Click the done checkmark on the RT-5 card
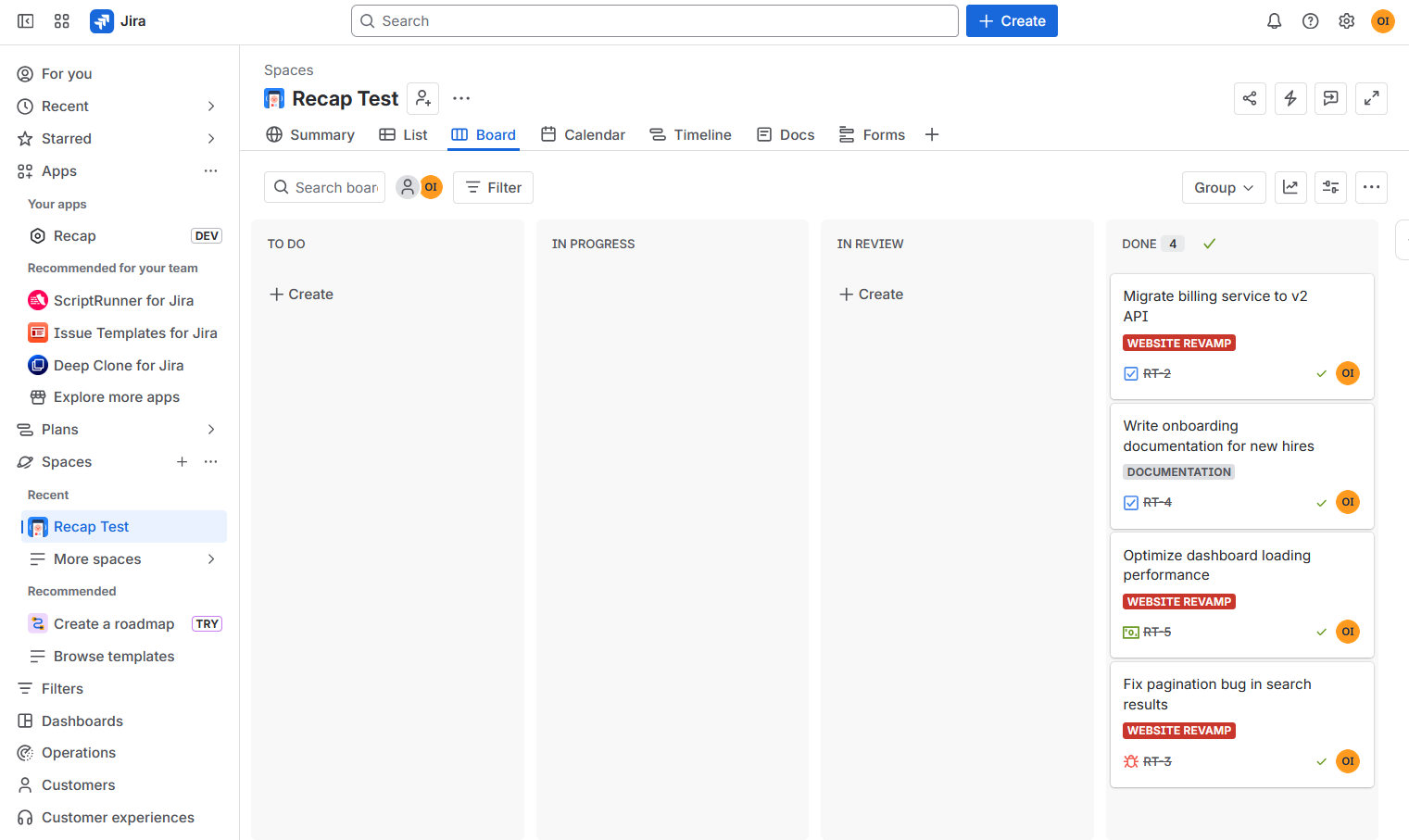 [1322, 632]
